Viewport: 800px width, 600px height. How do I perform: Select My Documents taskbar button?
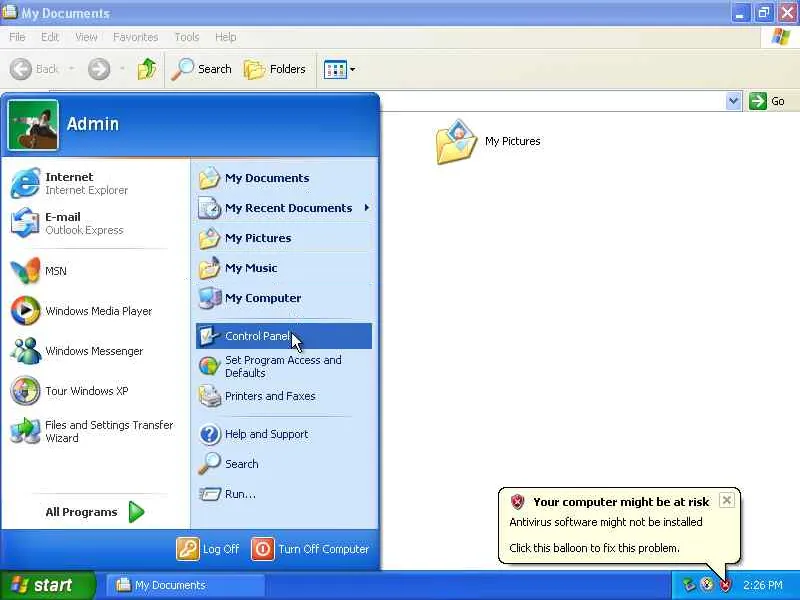coord(185,585)
